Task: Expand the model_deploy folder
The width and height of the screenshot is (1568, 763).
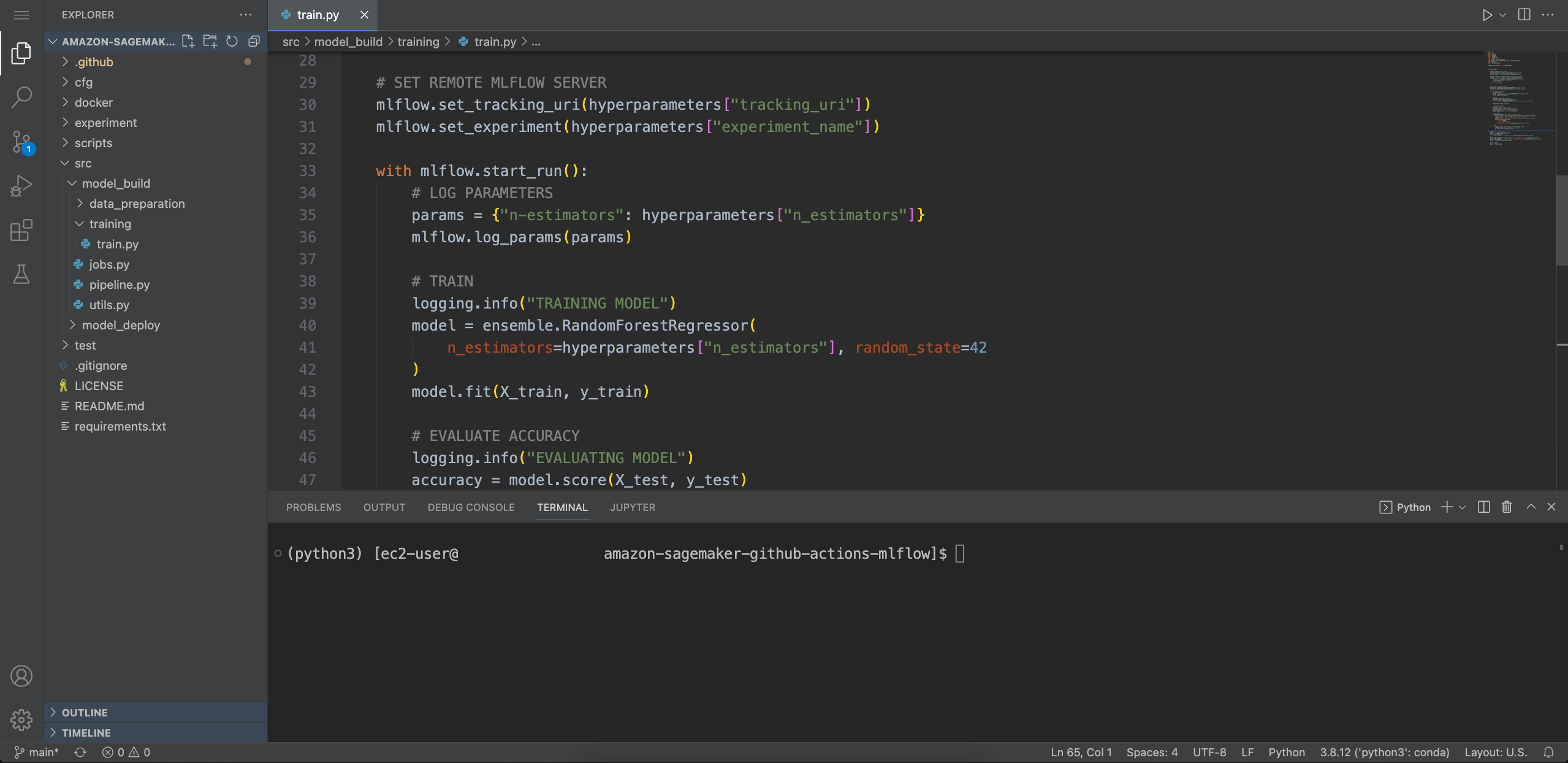Action: point(120,325)
